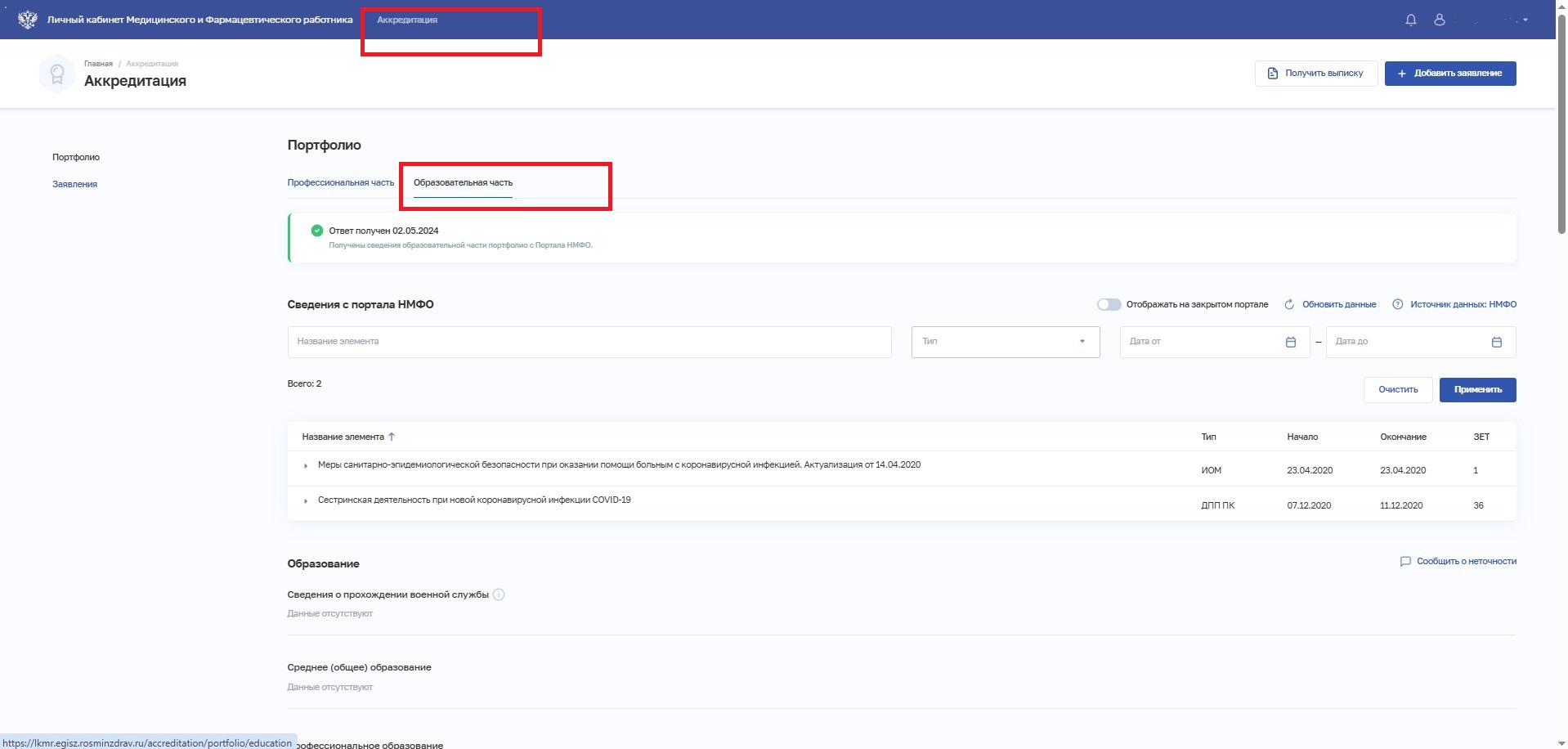Click the Ministry emblem logo

[x=27, y=20]
